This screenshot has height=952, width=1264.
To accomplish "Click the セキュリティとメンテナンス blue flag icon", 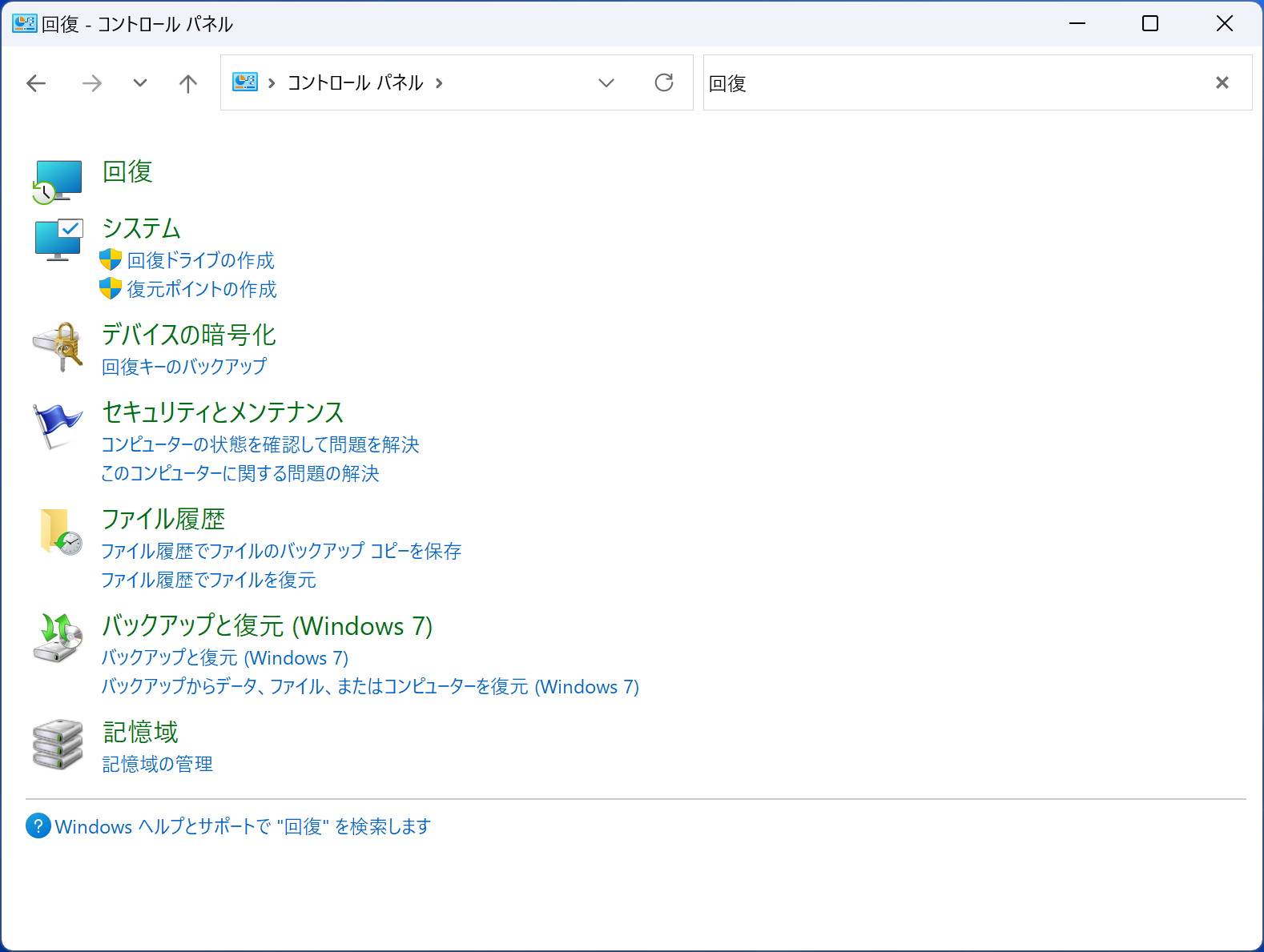I will (x=57, y=425).
